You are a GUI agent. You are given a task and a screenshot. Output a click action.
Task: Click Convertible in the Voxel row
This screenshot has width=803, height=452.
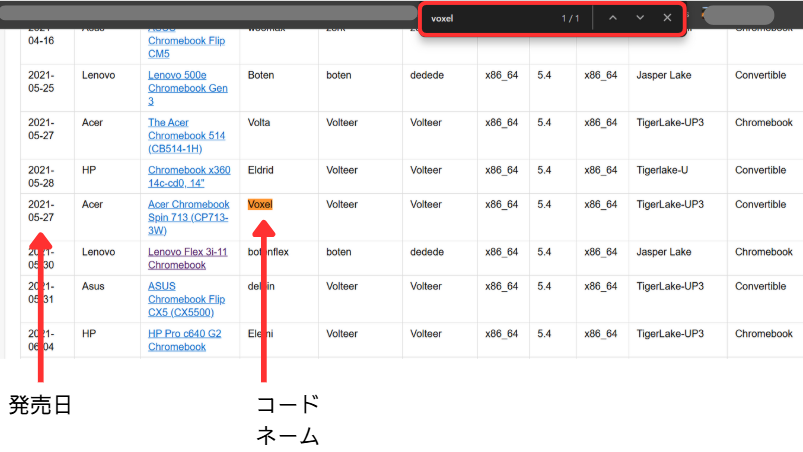coord(760,204)
